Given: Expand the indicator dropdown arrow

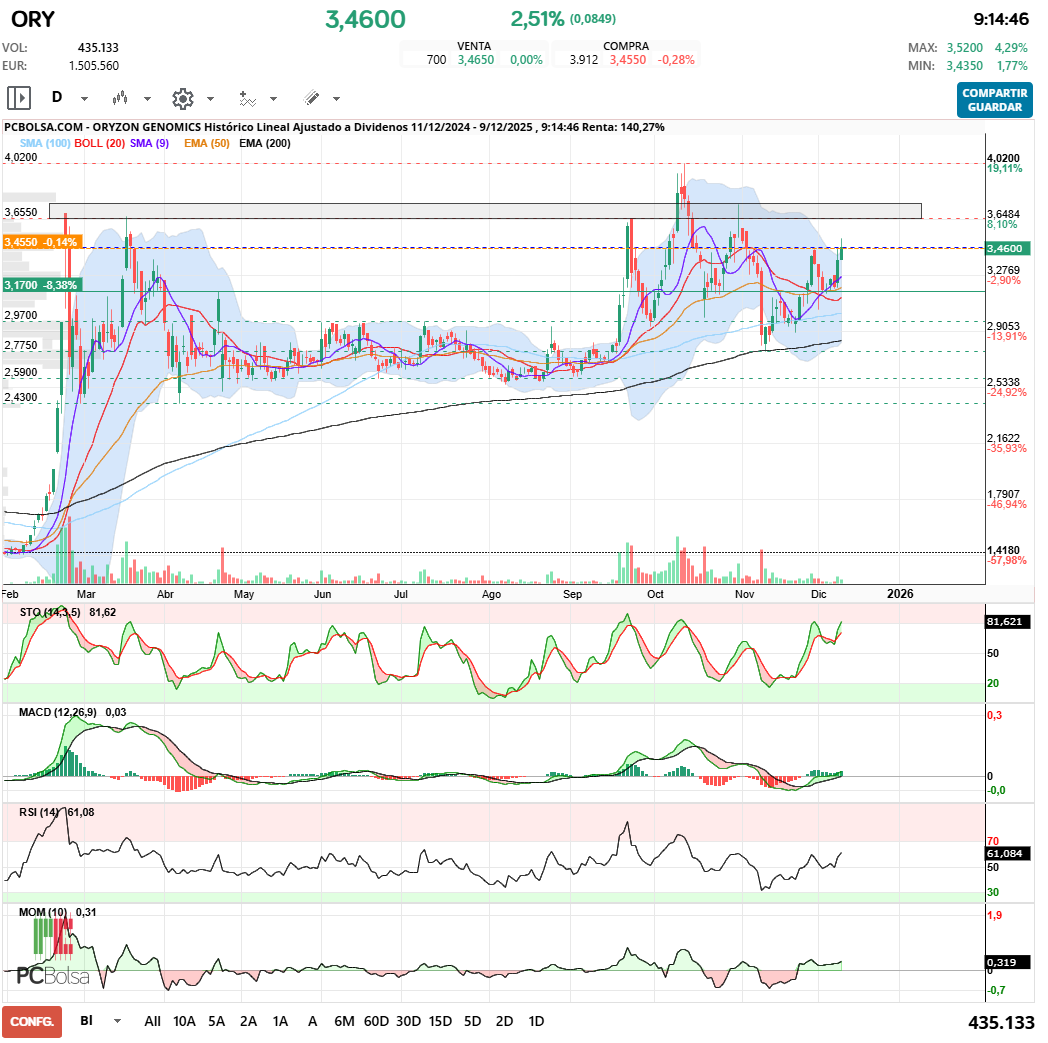Looking at the screenshot, I should coord(274,99).
